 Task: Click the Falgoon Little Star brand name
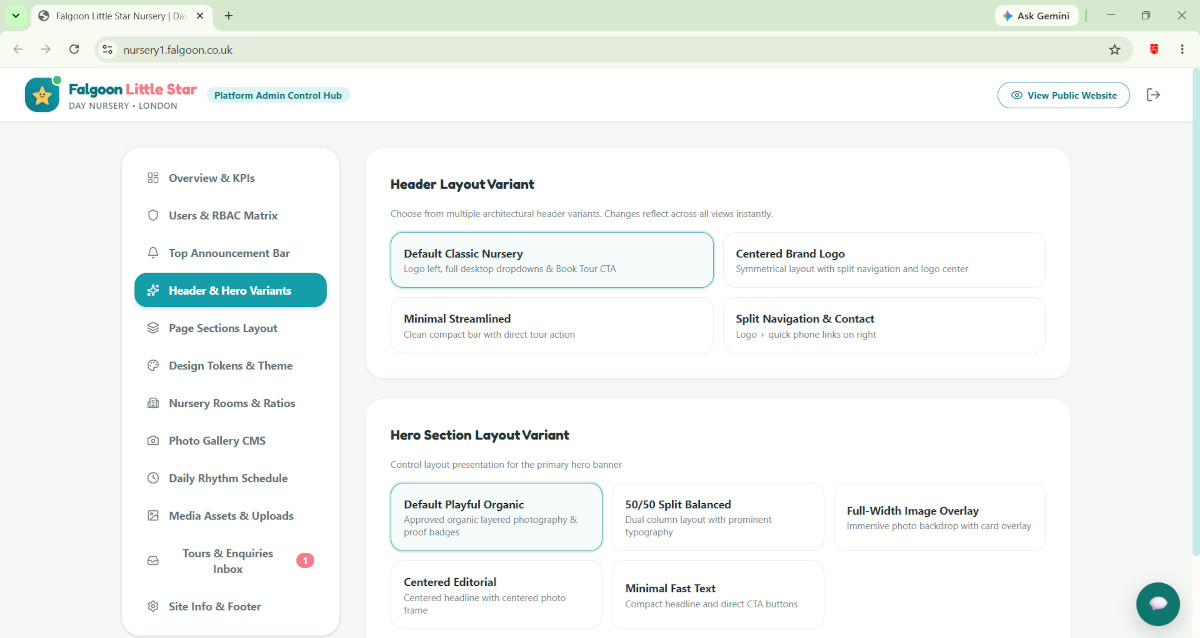(x=133, y=89)
